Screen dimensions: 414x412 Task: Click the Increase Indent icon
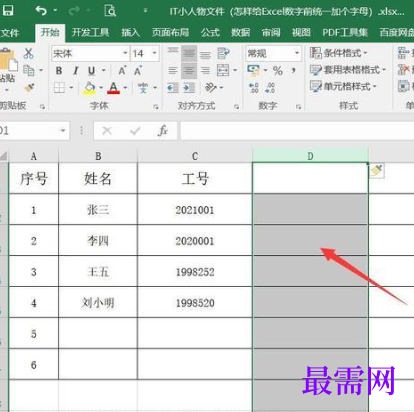(x=189, y=88)
